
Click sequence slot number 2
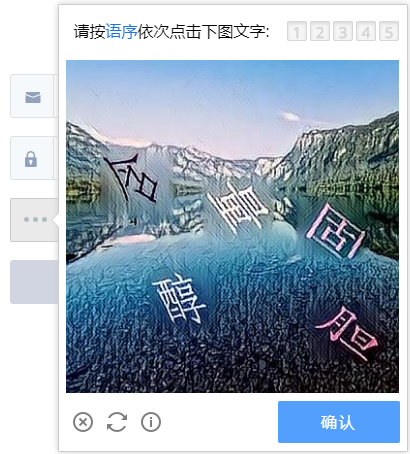point(320,32)
